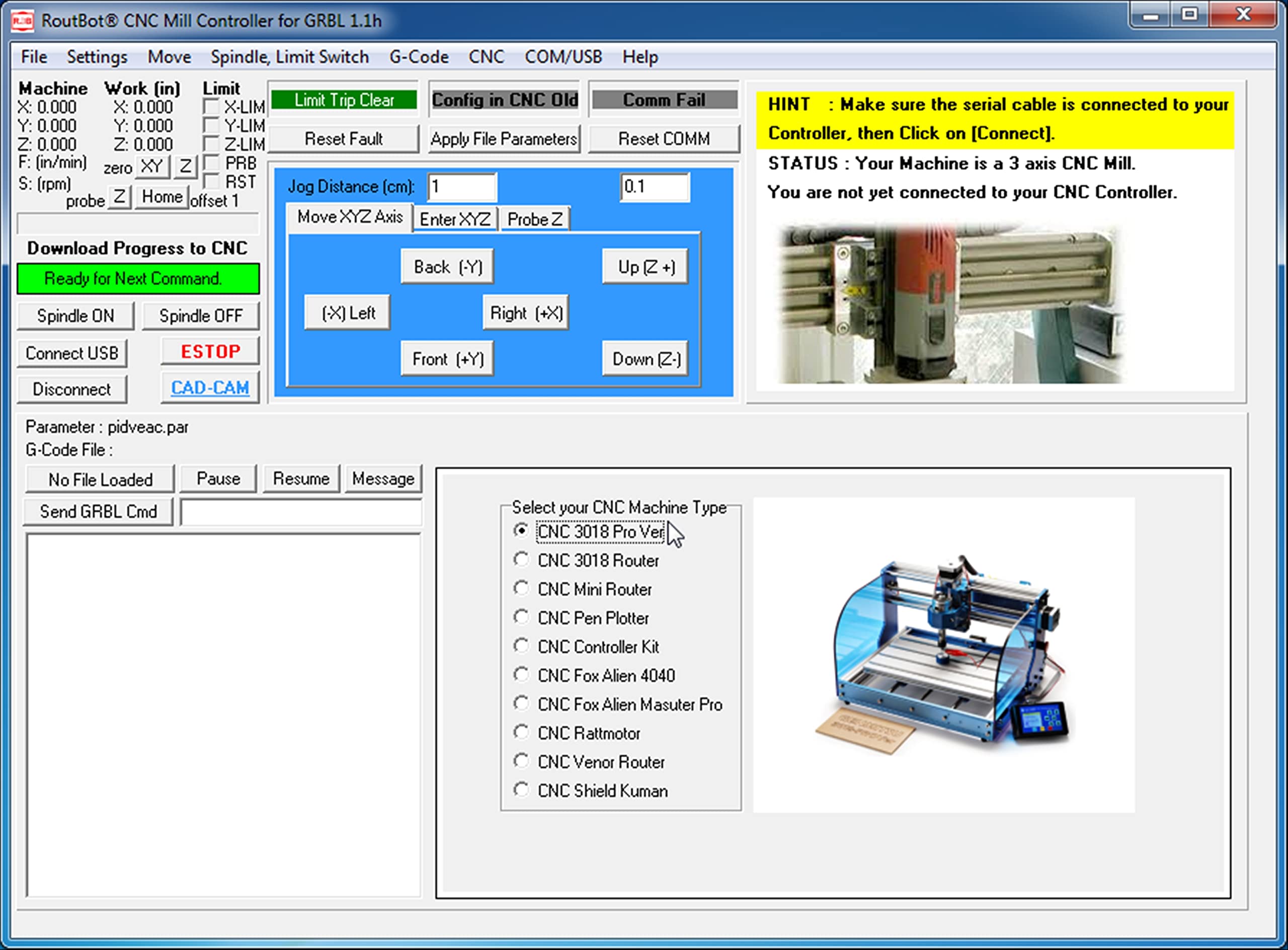Toggle the PRB checkbox

pyautogui.click(x=212, y=162)
